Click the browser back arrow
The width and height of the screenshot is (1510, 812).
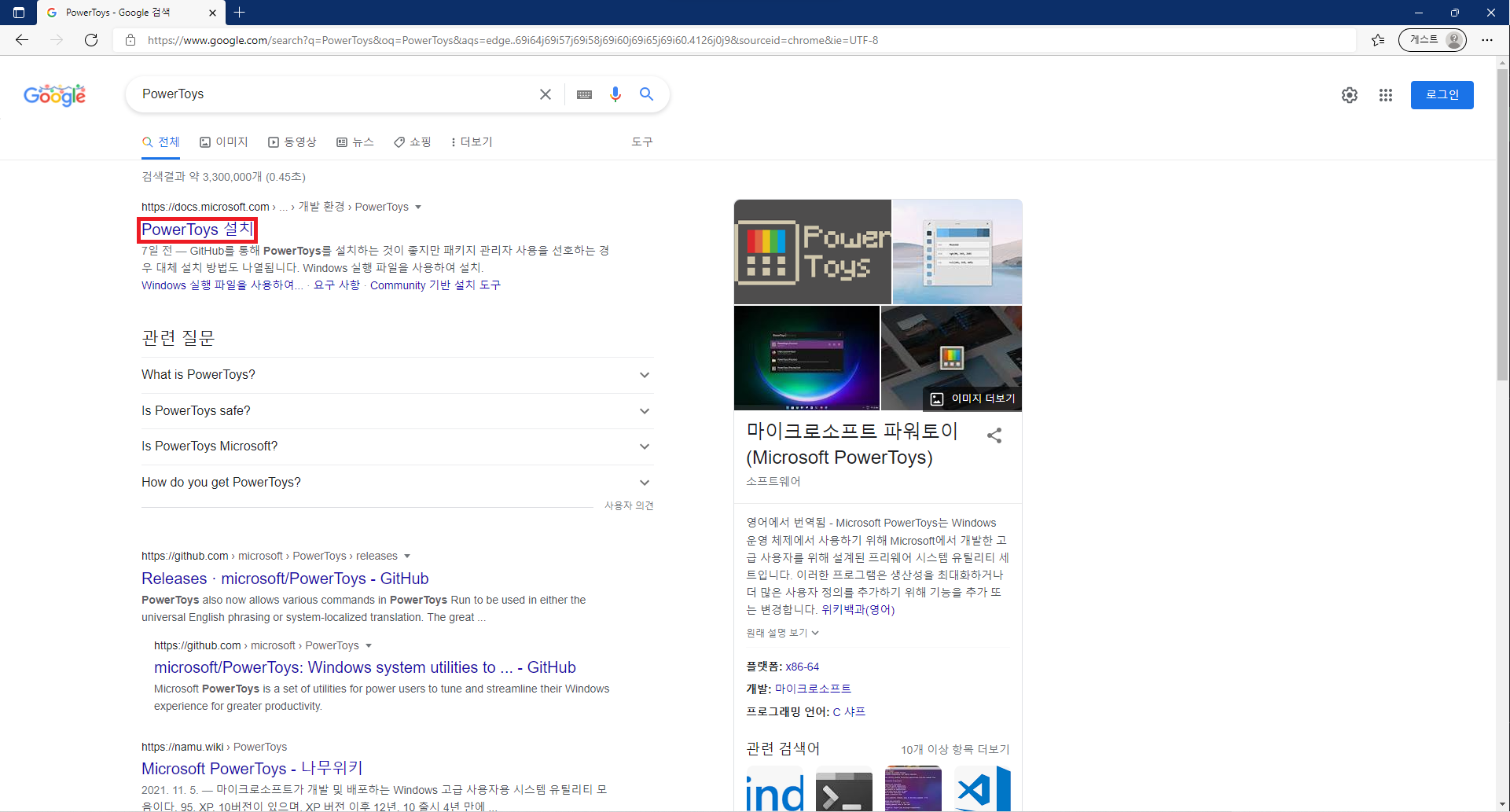coord(22,40)
